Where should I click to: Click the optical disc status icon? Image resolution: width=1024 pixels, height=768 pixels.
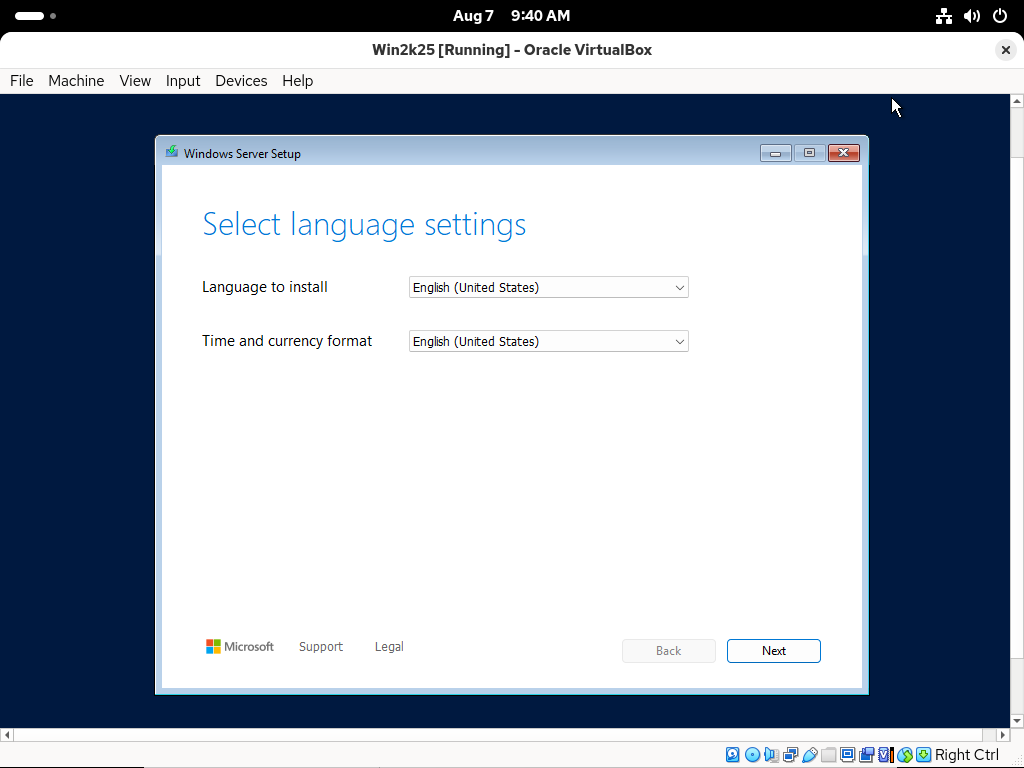point(752,755)
